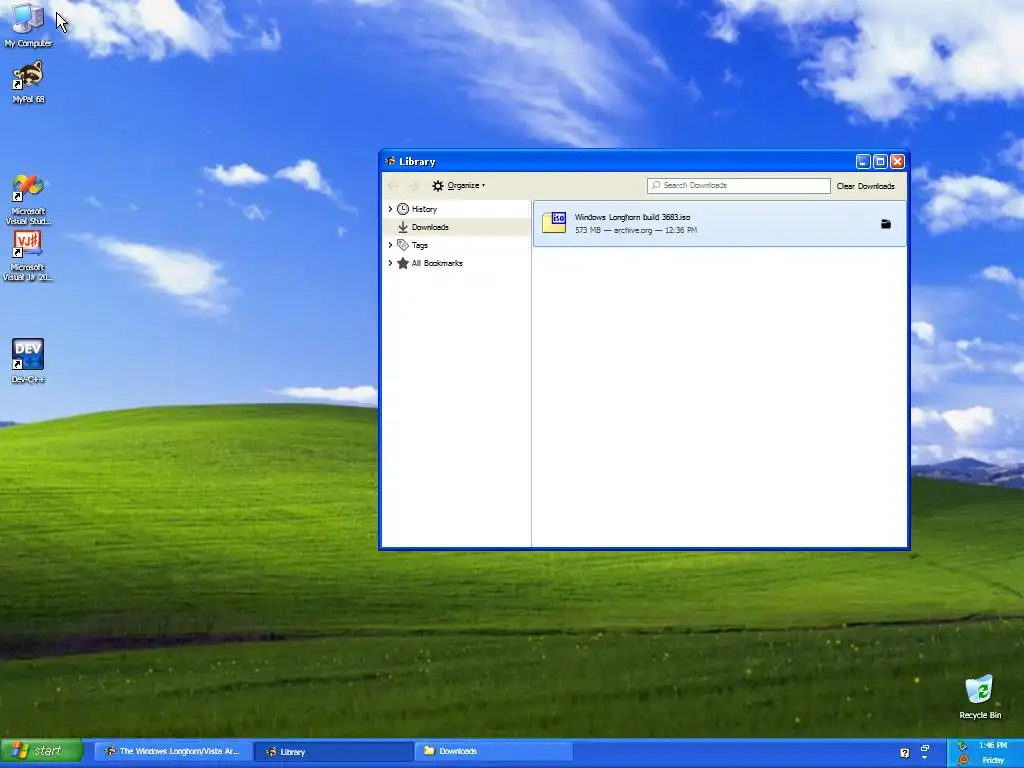
Task: Select All Bookmarks in the Library sidebar
Action: click(437, 263)
